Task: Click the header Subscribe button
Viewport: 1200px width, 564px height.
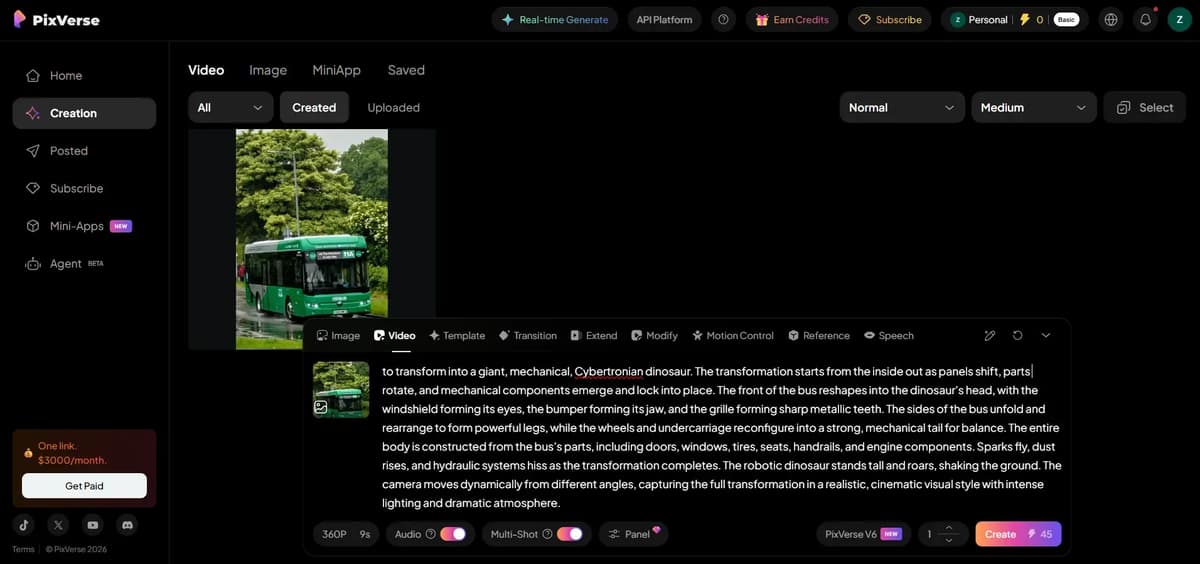Action: tap(890, 19)
